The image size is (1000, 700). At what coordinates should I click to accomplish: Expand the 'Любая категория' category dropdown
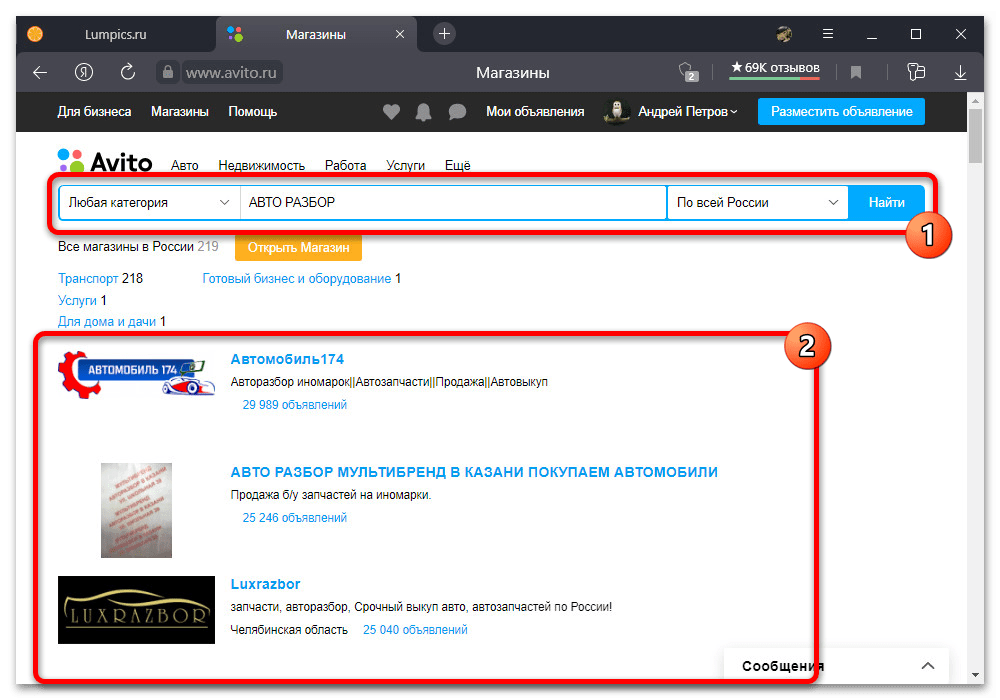tap(149, 202)
